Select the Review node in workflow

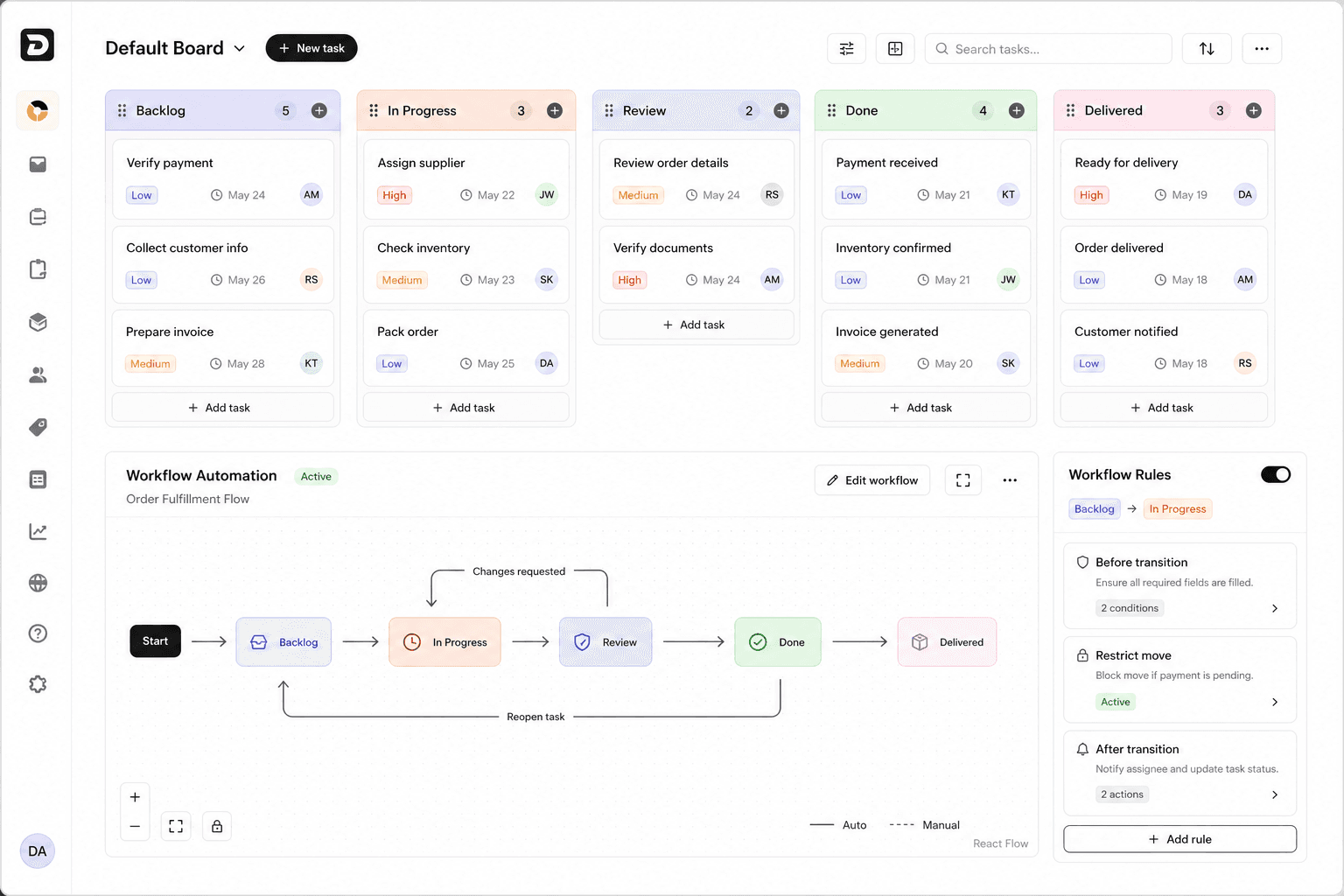605,642
